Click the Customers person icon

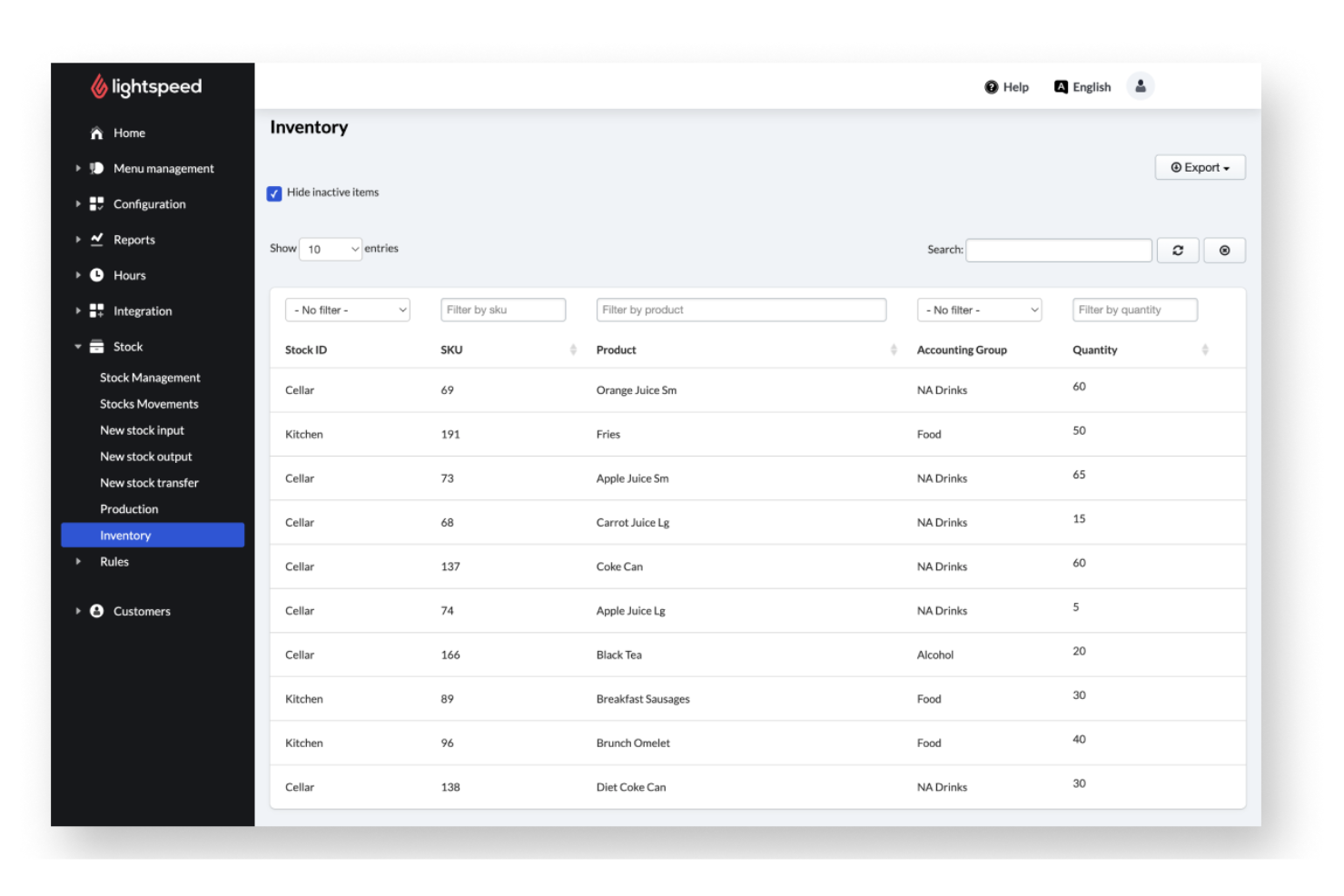97,611
